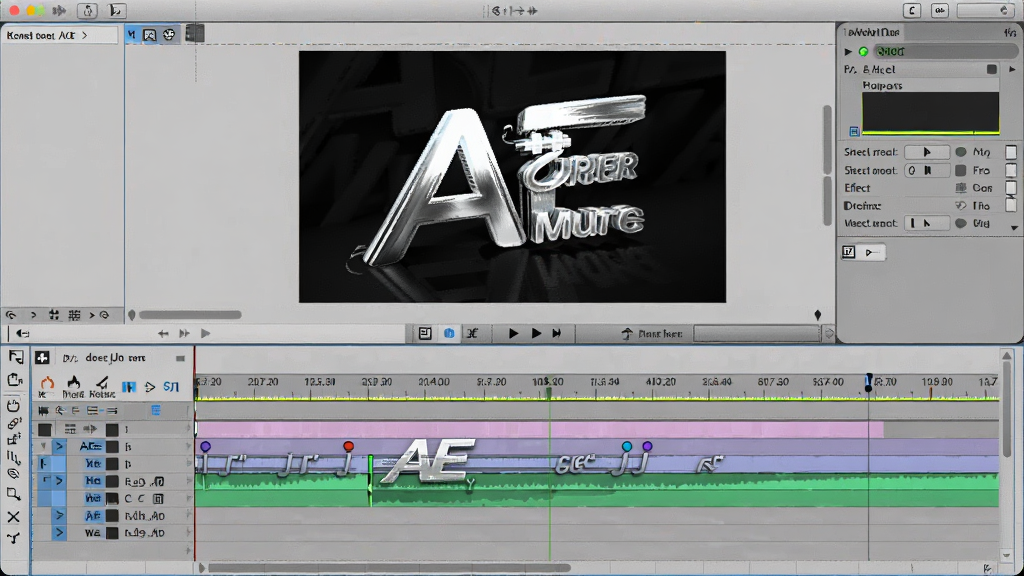Click the plus icon in the timeline header

point(42,358)
